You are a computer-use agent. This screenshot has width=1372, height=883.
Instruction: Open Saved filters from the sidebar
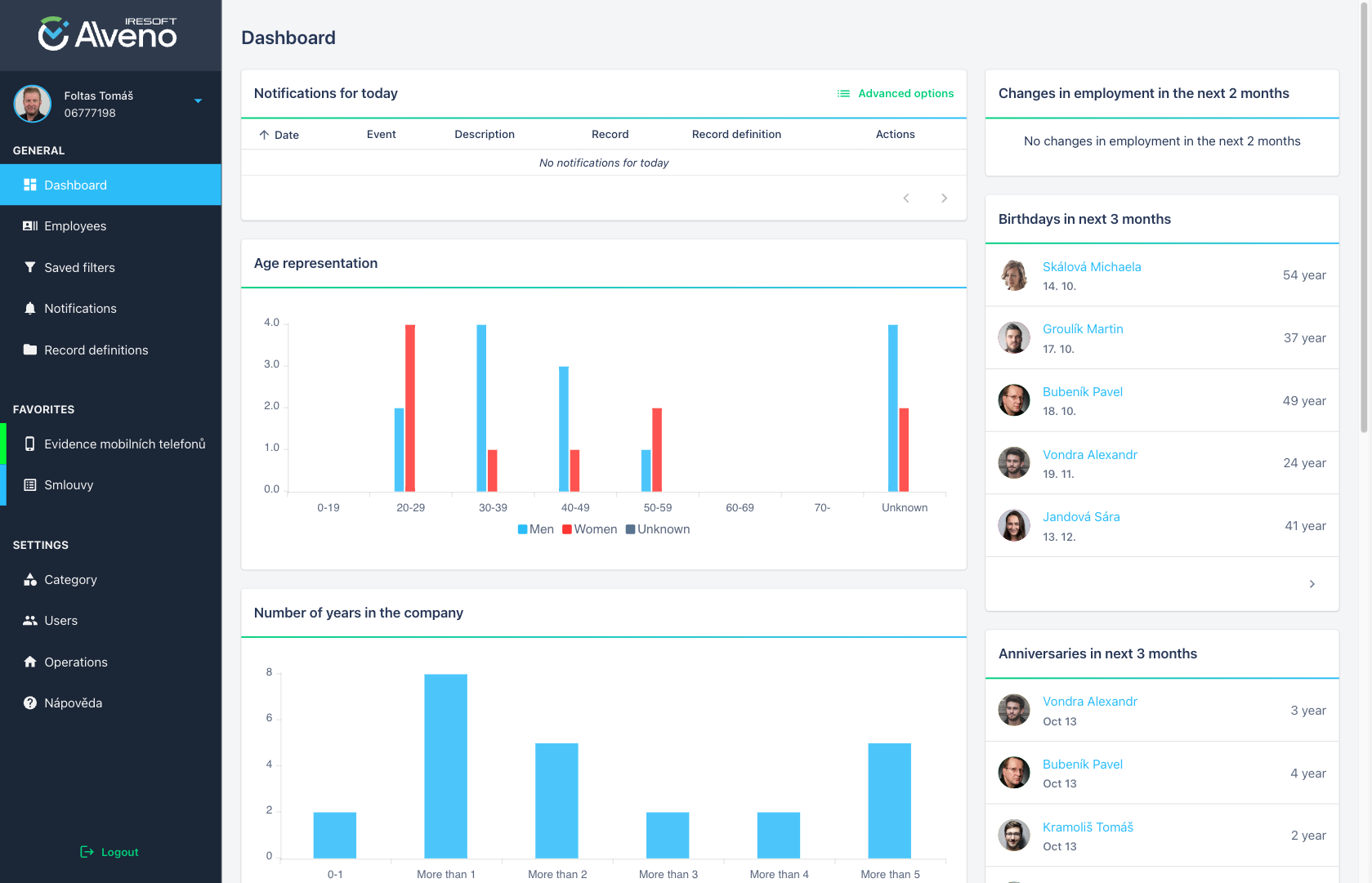click(x=29, y=267)
